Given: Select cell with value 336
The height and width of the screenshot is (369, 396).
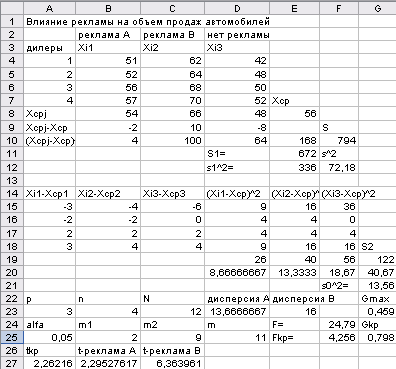Looking at the screenshot, I should [294, 167].
